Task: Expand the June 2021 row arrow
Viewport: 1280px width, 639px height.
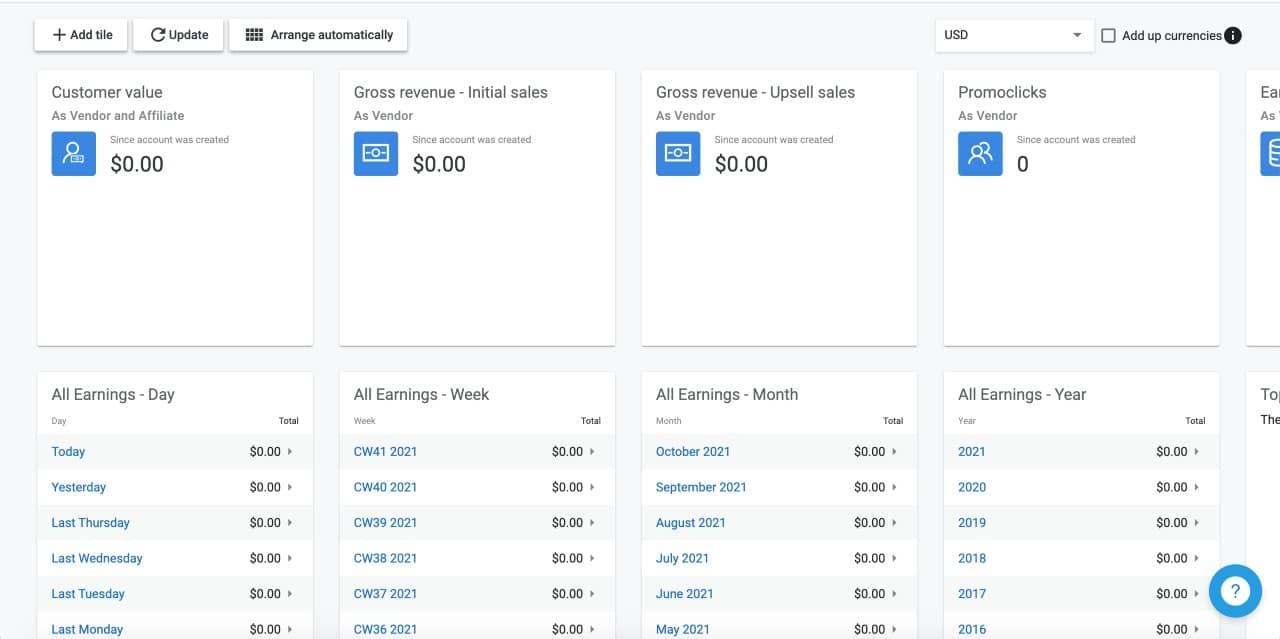Action: coord(894,594)
